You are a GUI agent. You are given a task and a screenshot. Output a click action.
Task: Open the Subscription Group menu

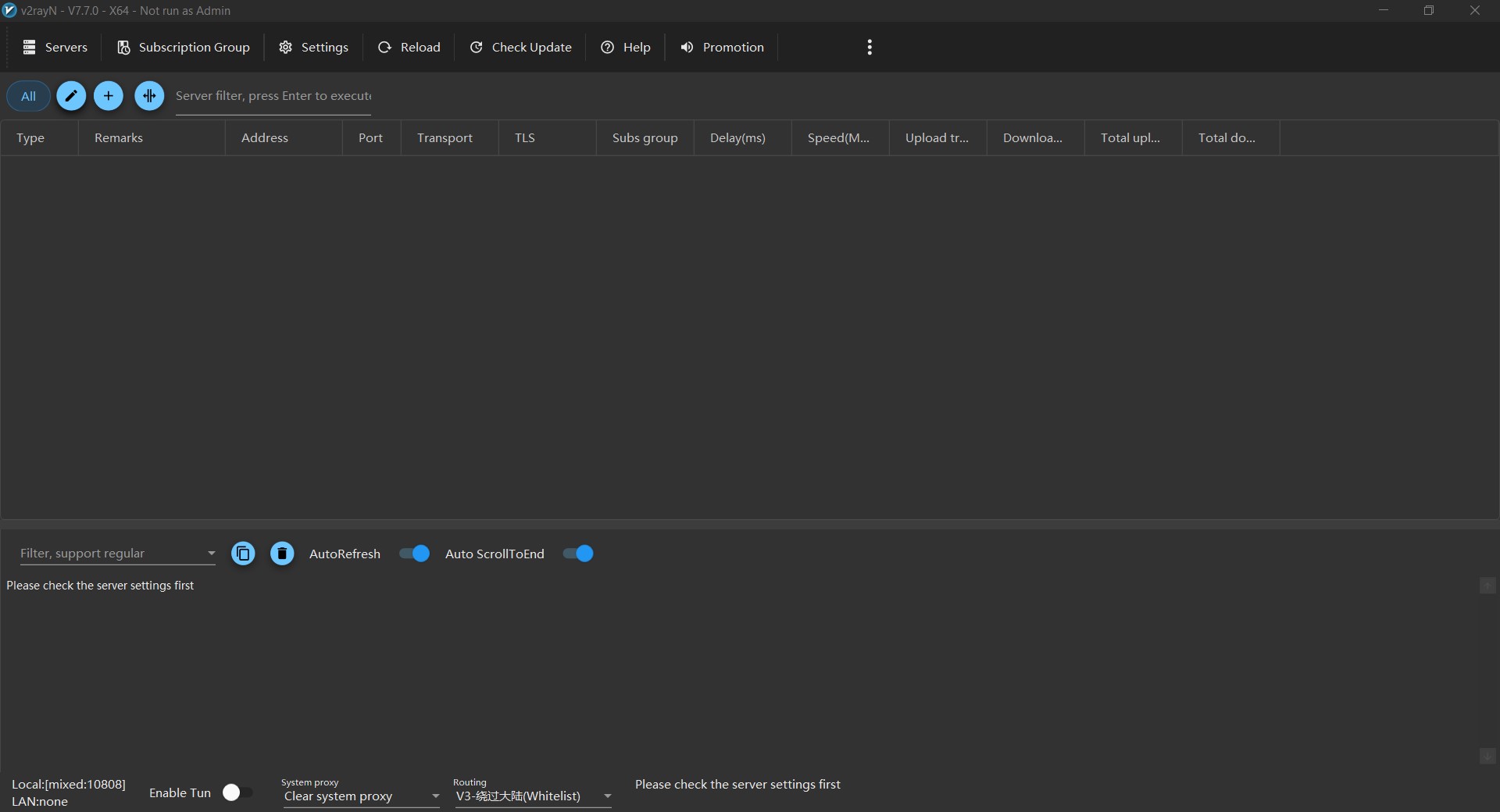click(x=184, y=48)
